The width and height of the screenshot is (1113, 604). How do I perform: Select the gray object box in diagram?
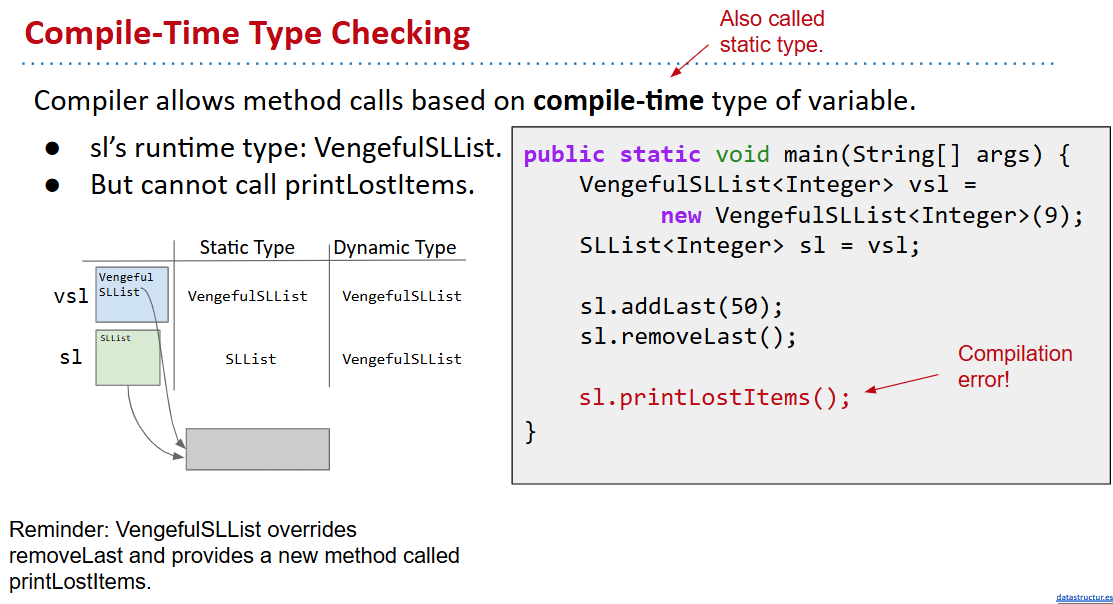coord(257,449)
